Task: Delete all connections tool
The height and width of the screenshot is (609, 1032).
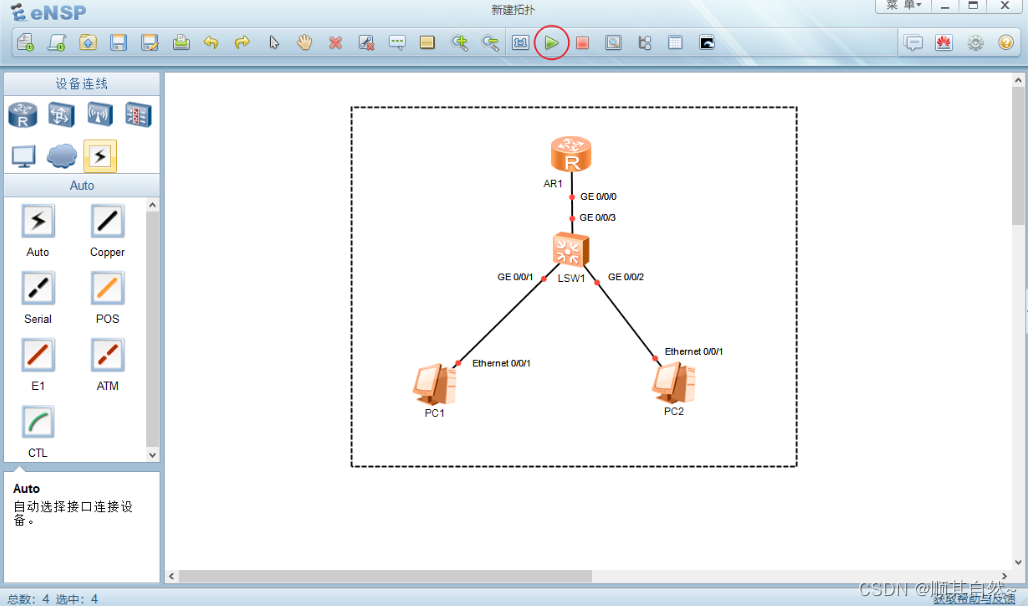Action: click(367, 43)
